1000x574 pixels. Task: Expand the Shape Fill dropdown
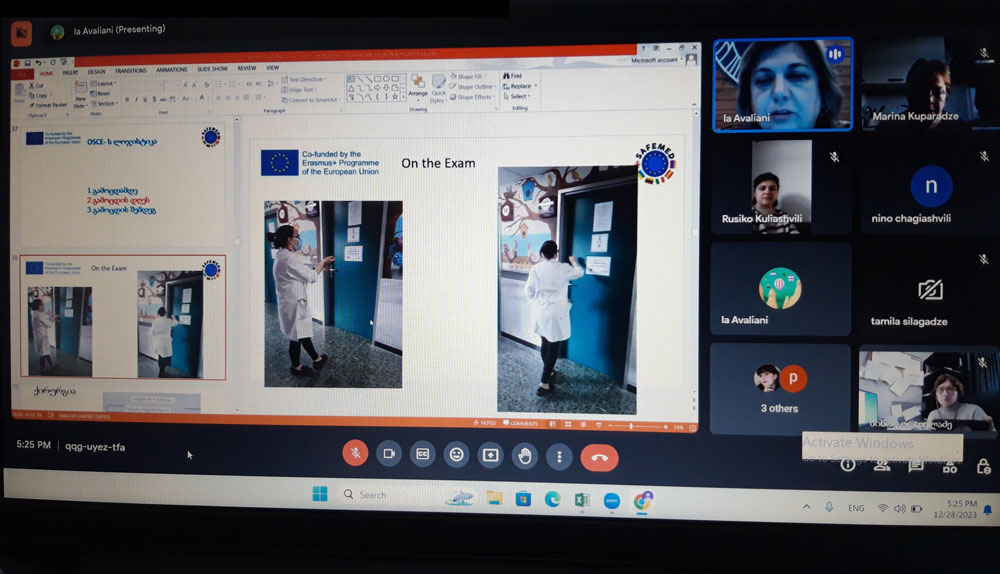(x=472, y=76)
